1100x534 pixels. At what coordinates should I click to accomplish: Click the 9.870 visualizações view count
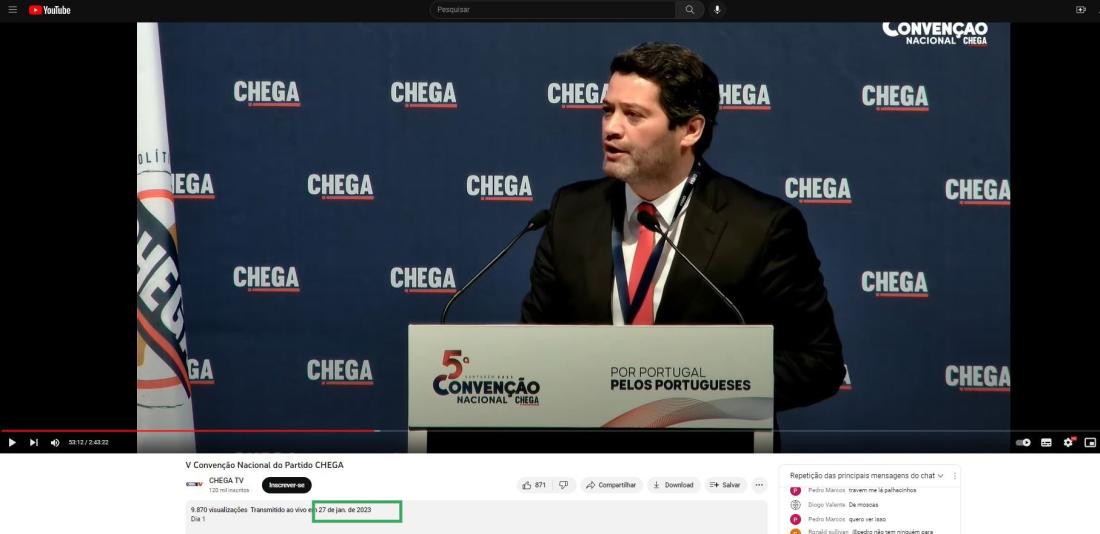click(x=219, y=509)
